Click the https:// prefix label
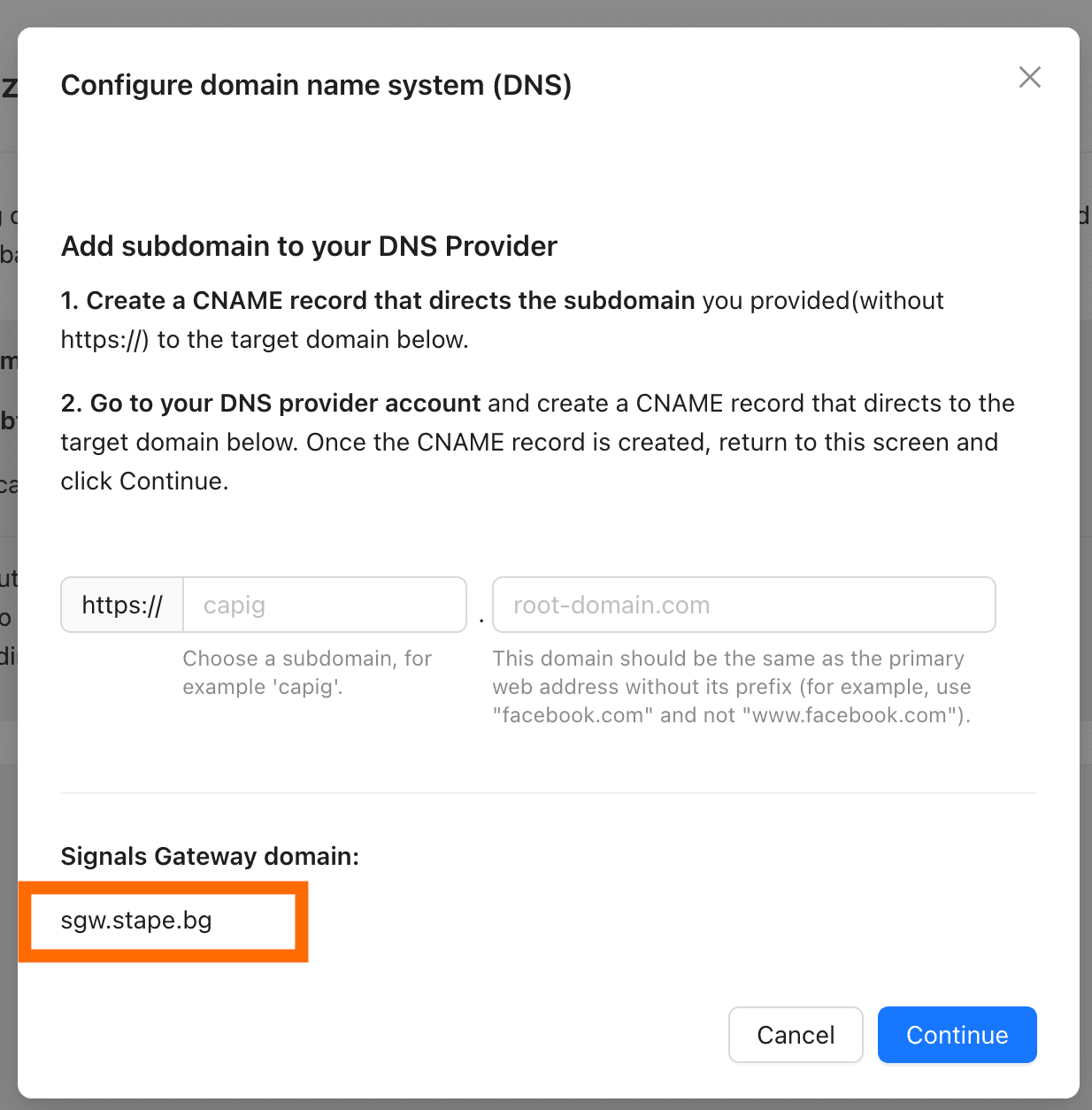 click(x=121, y=605)
